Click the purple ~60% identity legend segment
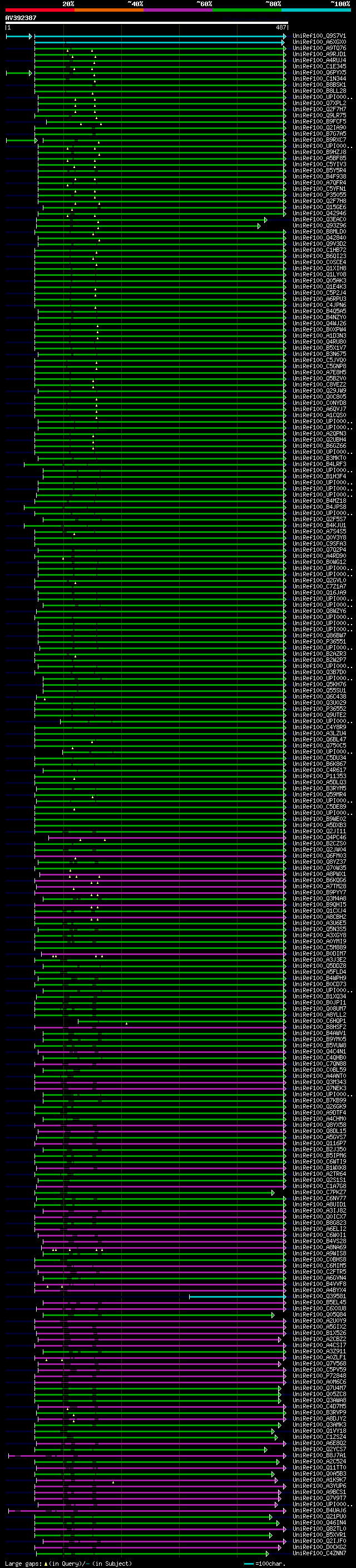This screenshot has height=1568, width=356. tap(177, 10)
